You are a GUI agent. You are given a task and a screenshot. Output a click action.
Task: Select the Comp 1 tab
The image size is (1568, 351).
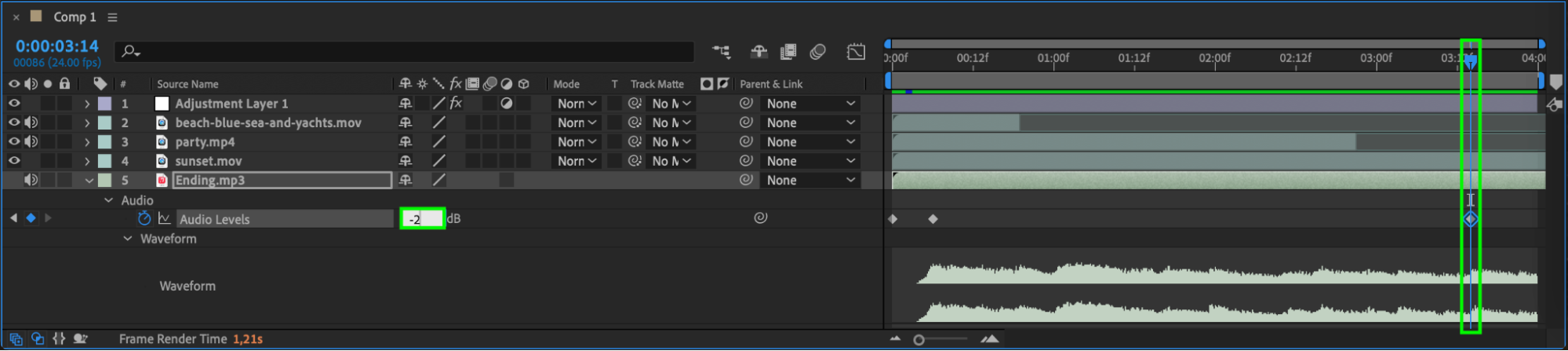click(75, 16)
